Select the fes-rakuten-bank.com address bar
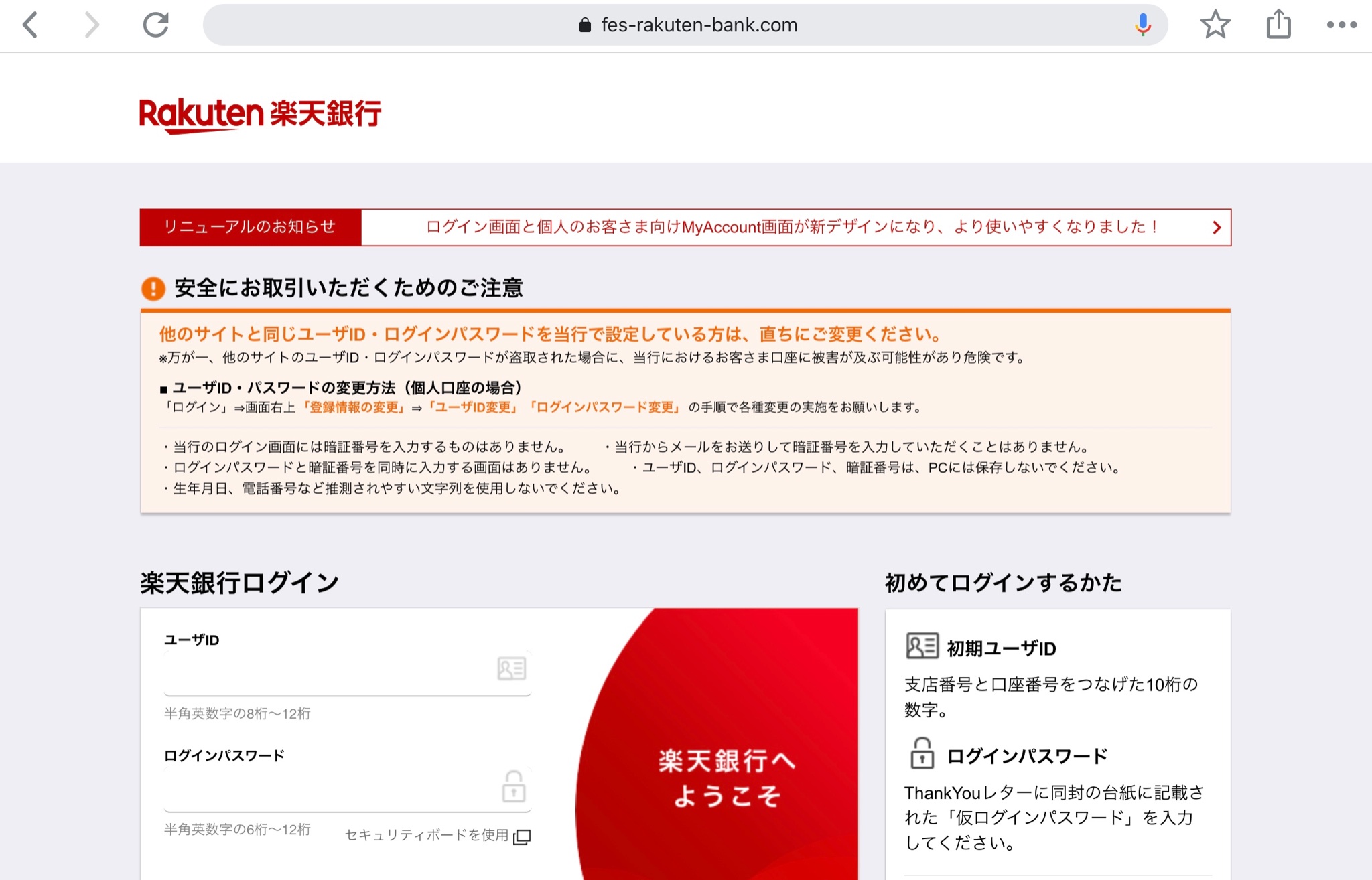This screenshot has width=1372, height=880. click(685, 25)
